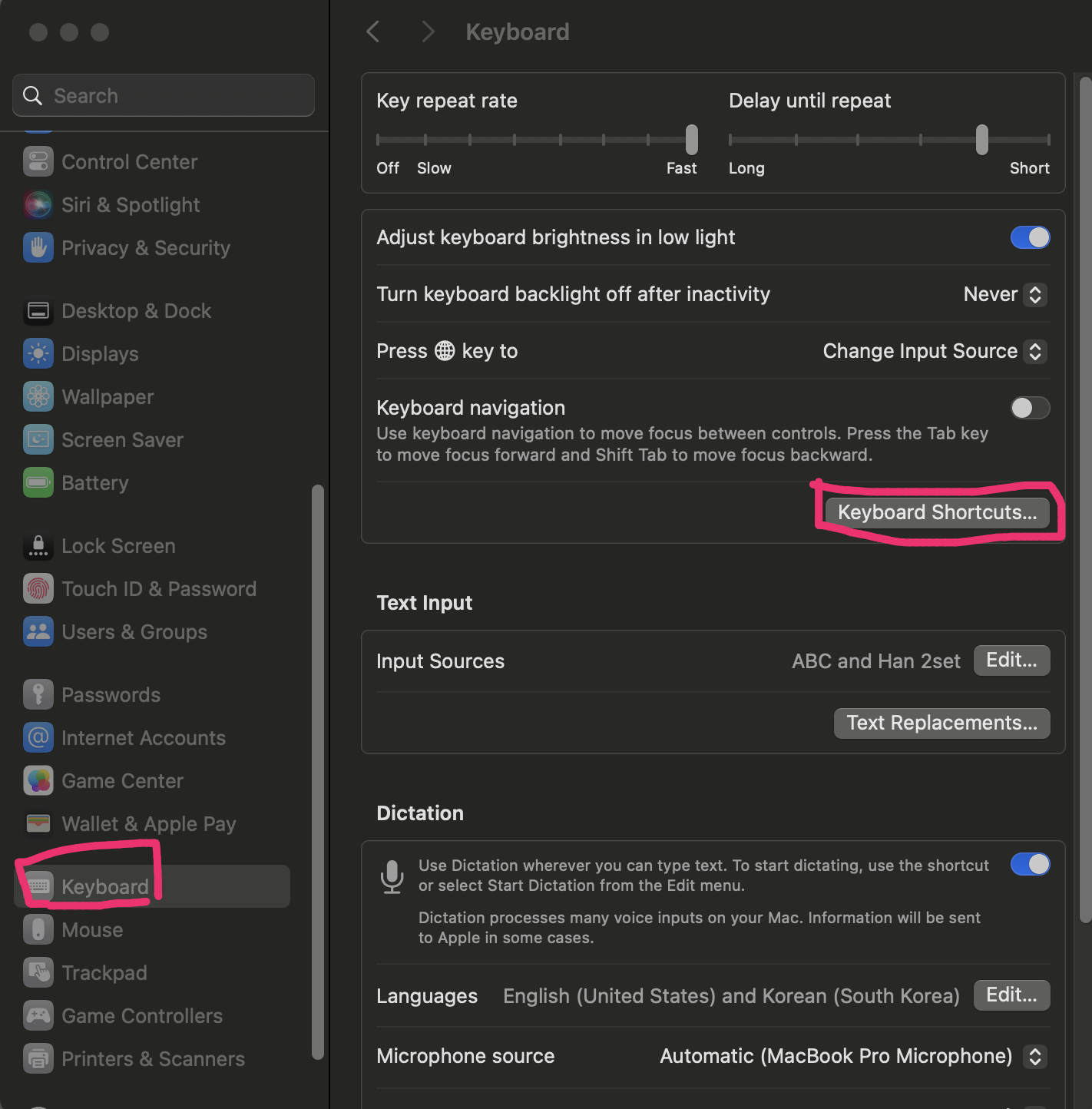
Task: Open the Users & Groups icon
Action: click(x=38, y=632)
